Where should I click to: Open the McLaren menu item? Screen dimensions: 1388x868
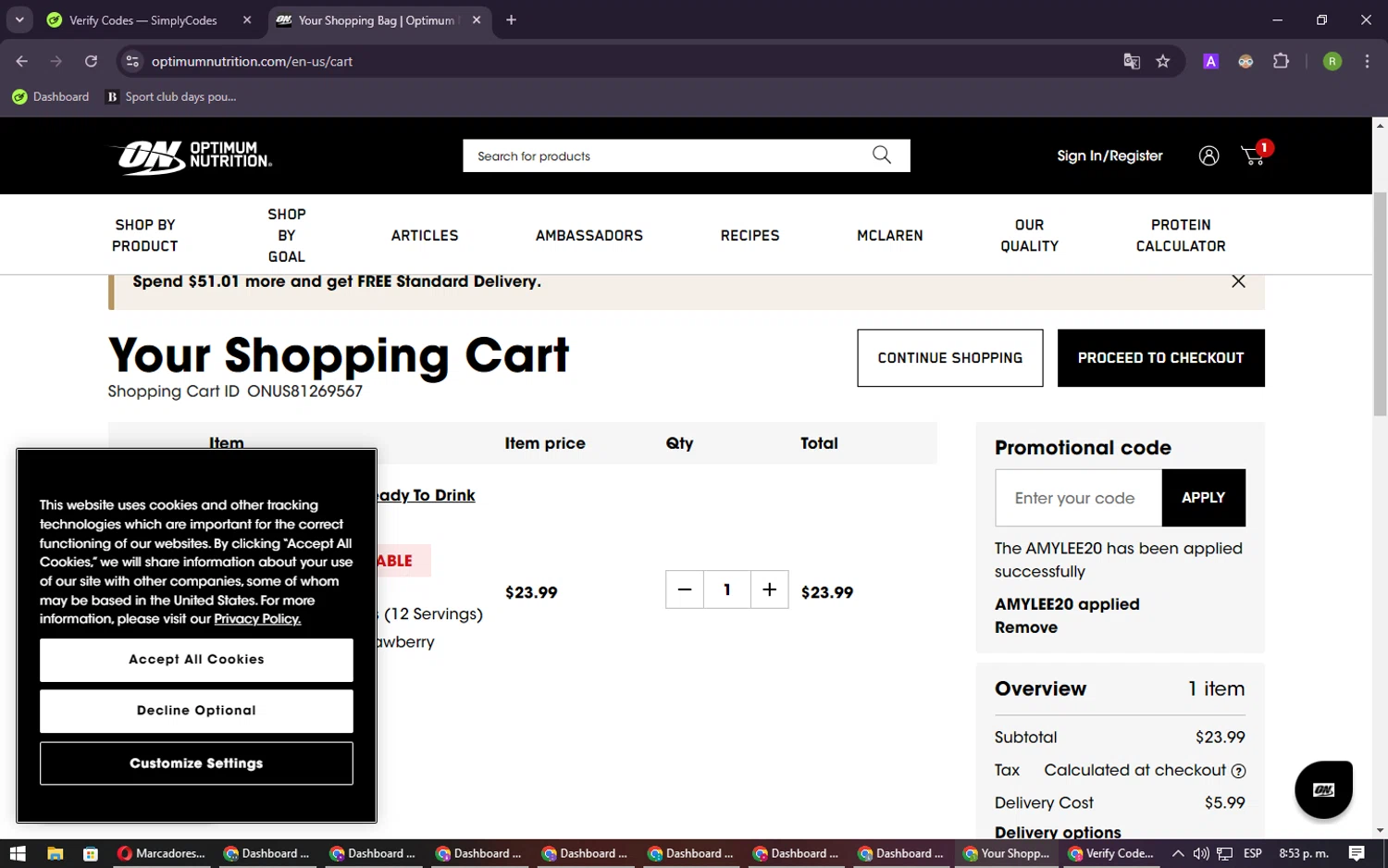[x=890, y=235]
